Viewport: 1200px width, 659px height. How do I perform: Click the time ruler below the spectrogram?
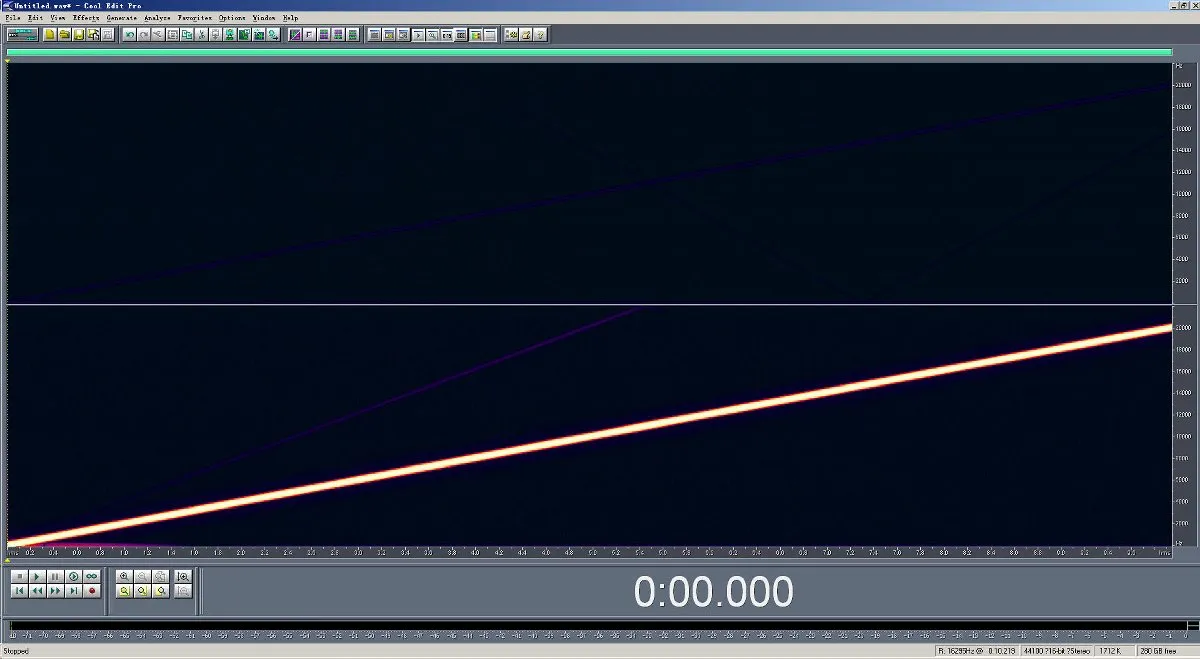tap(589, 552)
